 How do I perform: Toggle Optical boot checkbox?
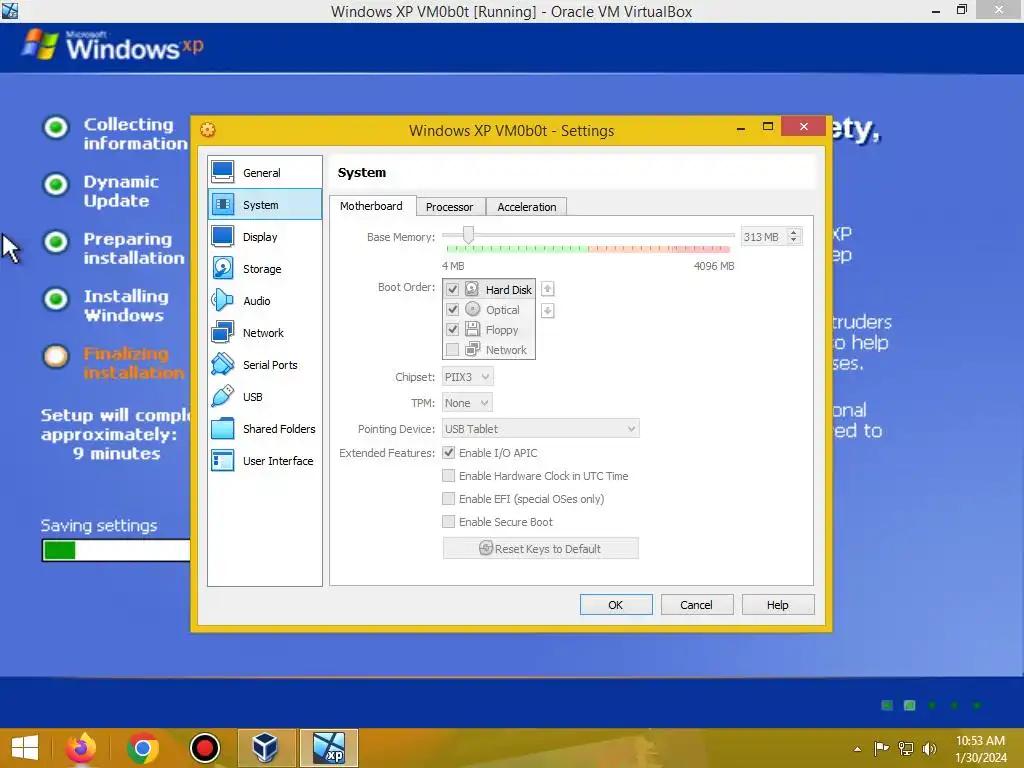coord(452,309)
